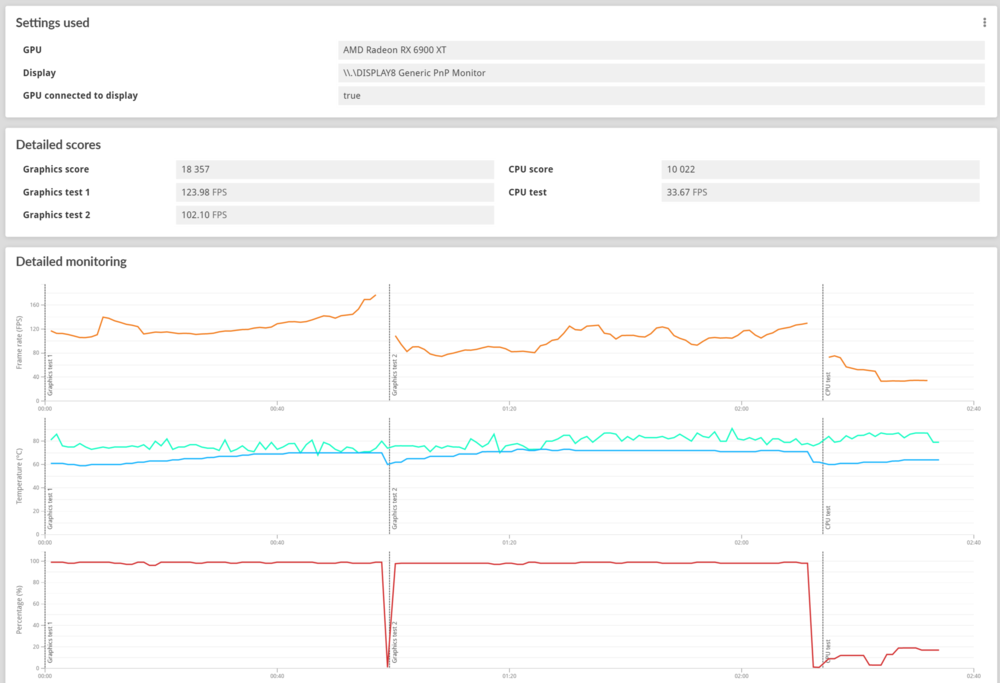Open the three-dot menu in Settings used
1000x683 pixels.
point(984,22)
